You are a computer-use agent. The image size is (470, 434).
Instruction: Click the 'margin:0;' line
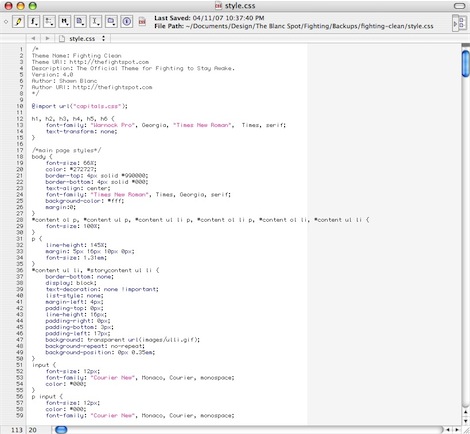(x=61, y=207)
